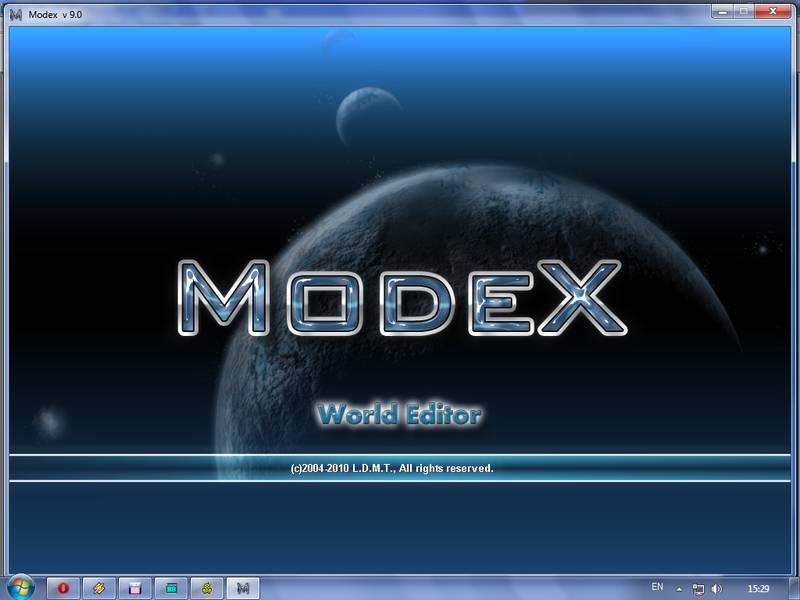Viewport: 800px width, 600px height.
Task: Open the EN input language selector
Action: click(657, 586)
